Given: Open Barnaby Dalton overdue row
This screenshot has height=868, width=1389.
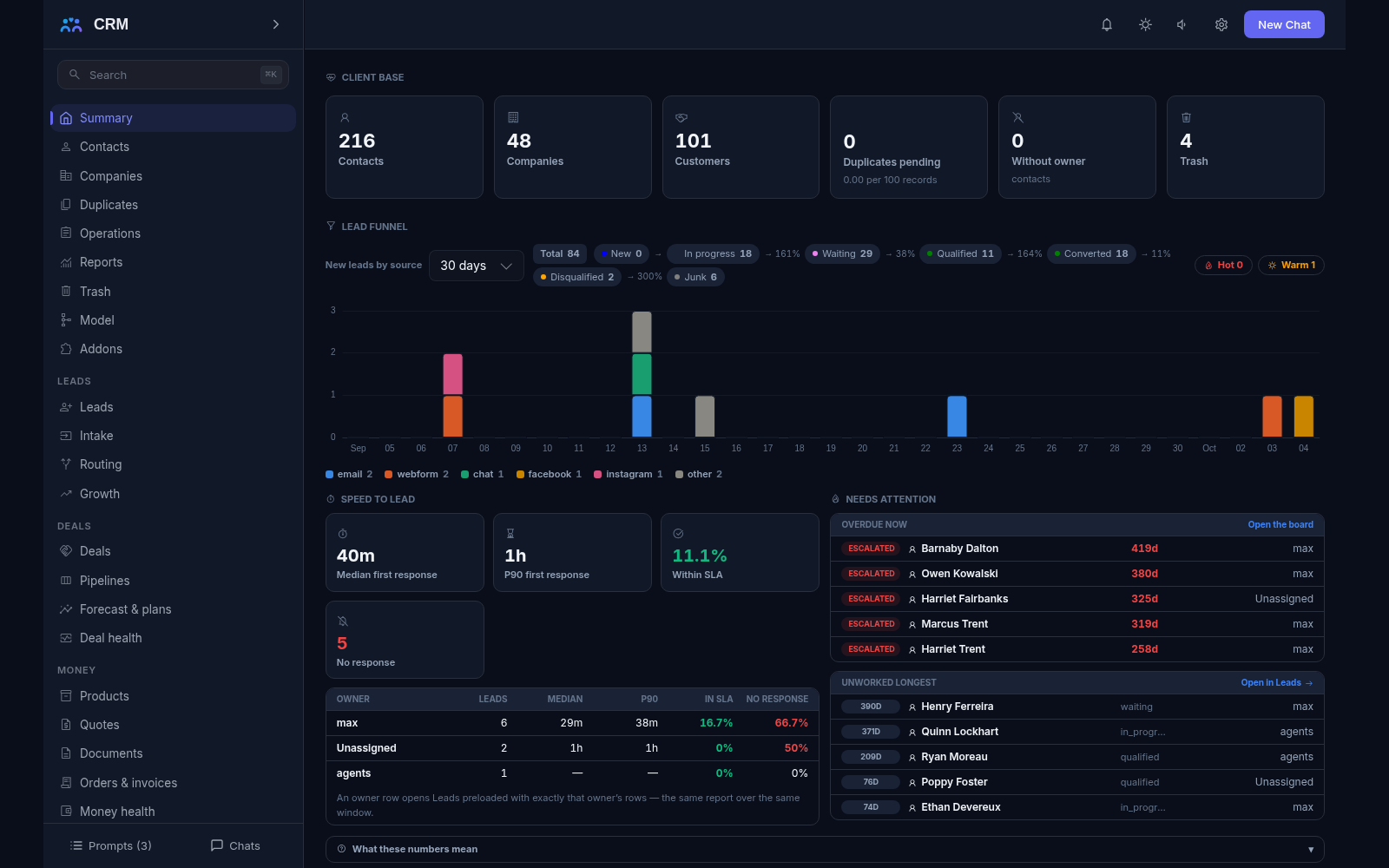Looking at the screenshot, I should point(1077,549).
